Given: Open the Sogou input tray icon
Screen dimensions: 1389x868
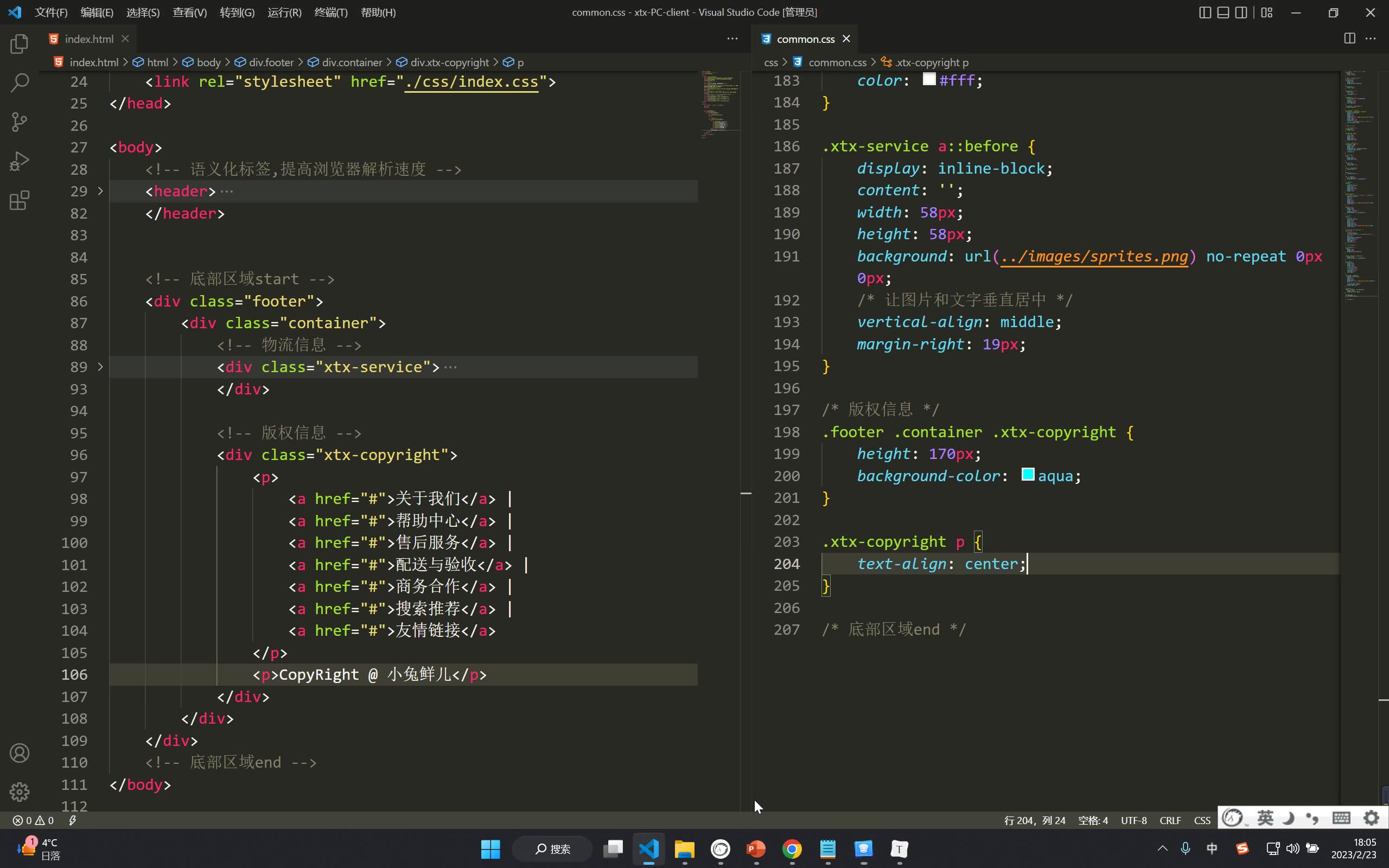Looking at the screenshot, I should coord(1243,848).
